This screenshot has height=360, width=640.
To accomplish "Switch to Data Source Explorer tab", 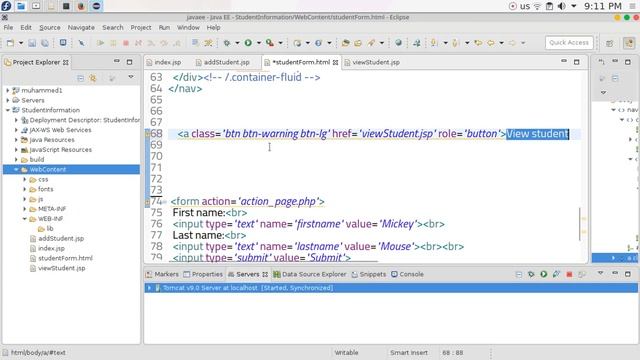I will coord(310,274).
